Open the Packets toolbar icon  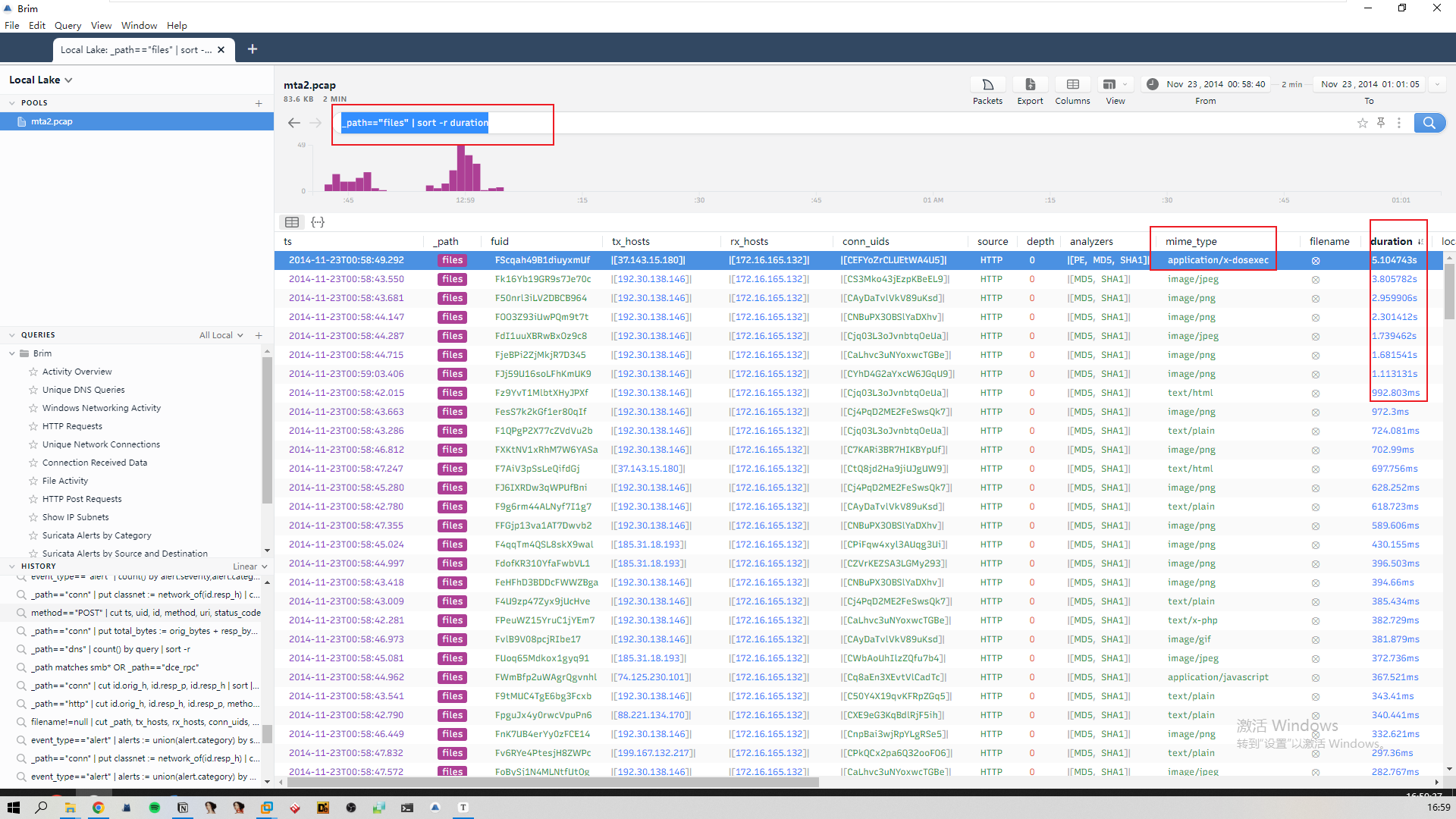click(x=987, y=85)
